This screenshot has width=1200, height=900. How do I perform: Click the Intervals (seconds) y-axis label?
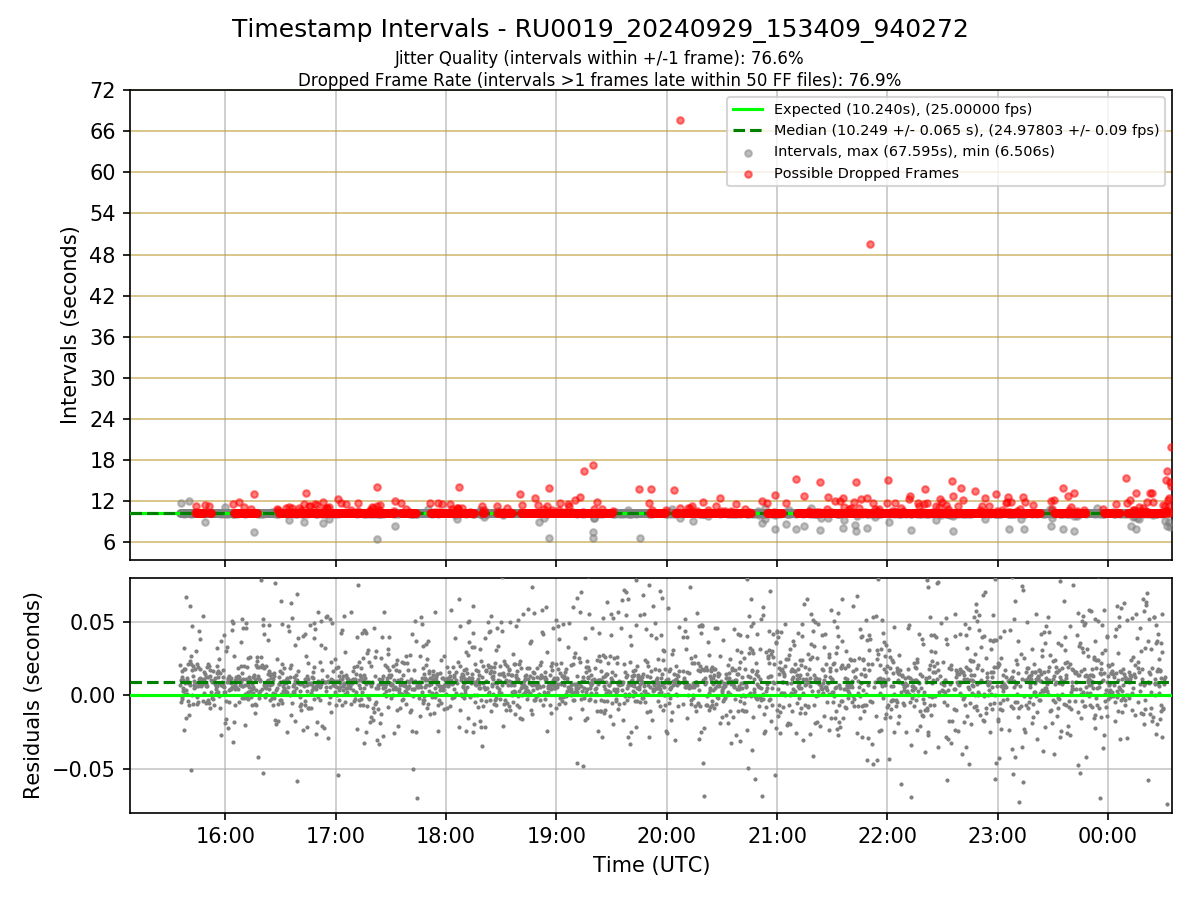[69, 325]
